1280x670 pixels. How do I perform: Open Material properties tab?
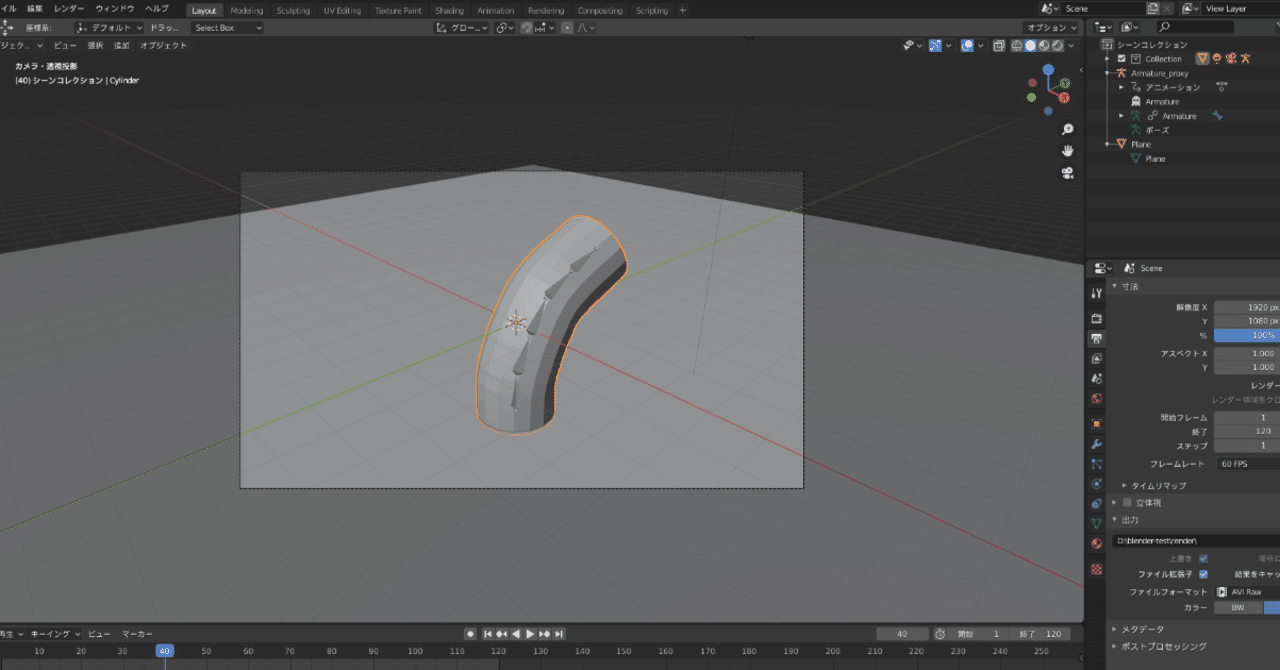[1097, 543]
